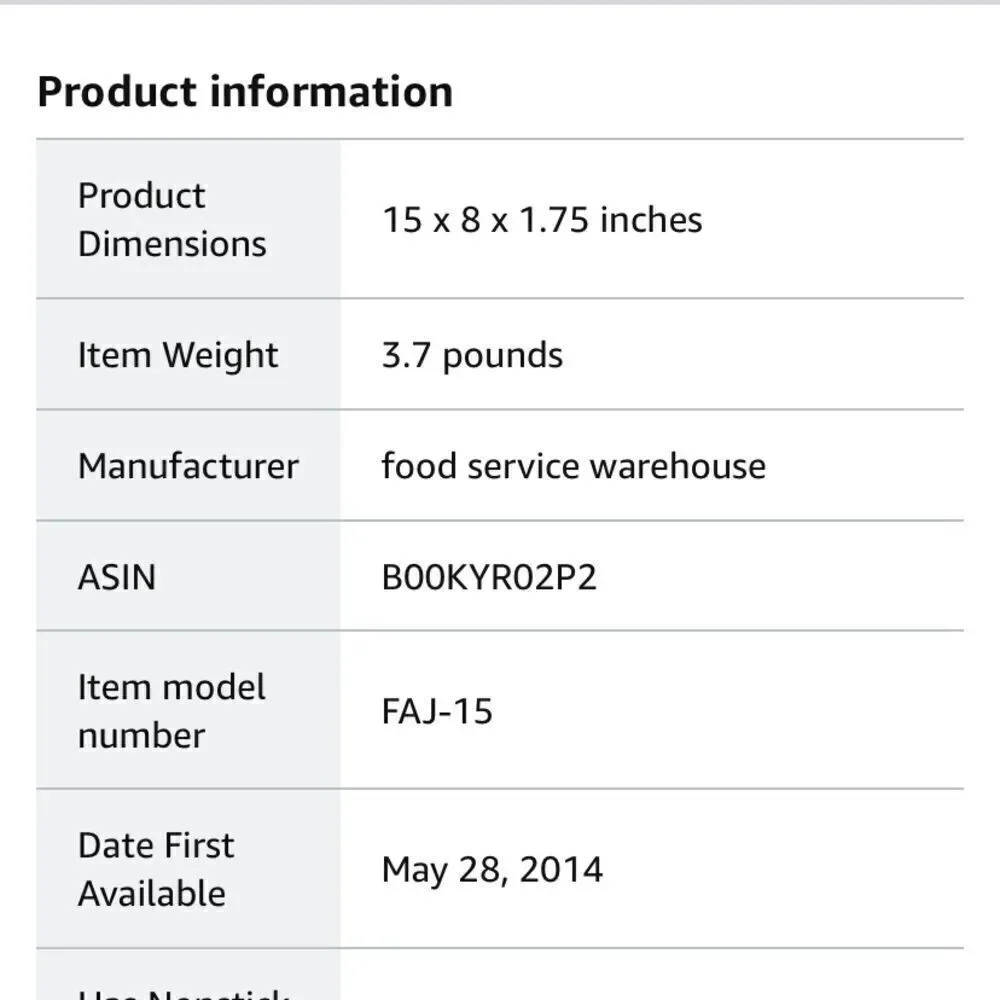Click the word warehouse in manufacturer value
This screenshot has height=1000, width=1000.
(x=678, y=466)
